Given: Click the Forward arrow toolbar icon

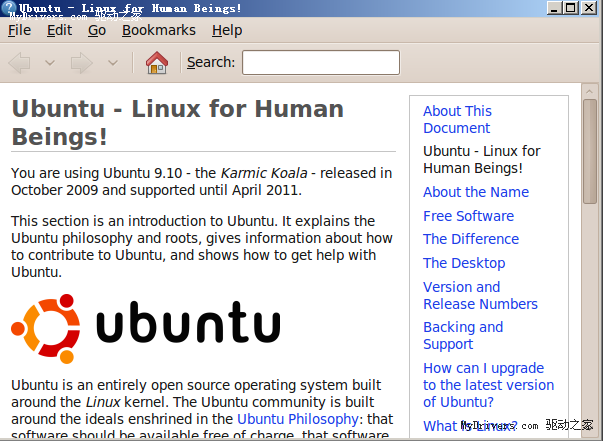Looking at the screenshot, I should tap(82, 62).
